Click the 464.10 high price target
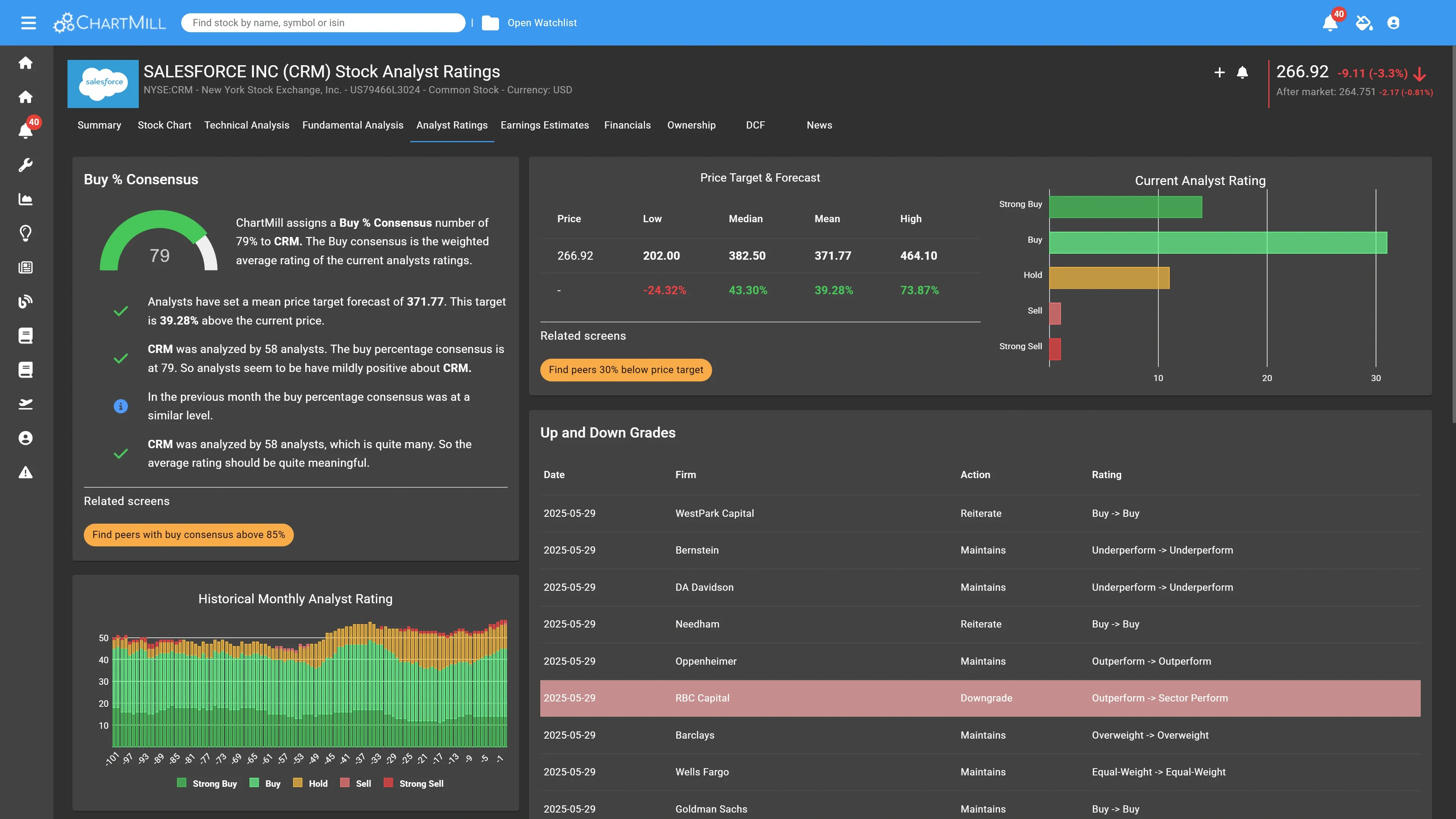1456x819 pixels. click(918, 256)
